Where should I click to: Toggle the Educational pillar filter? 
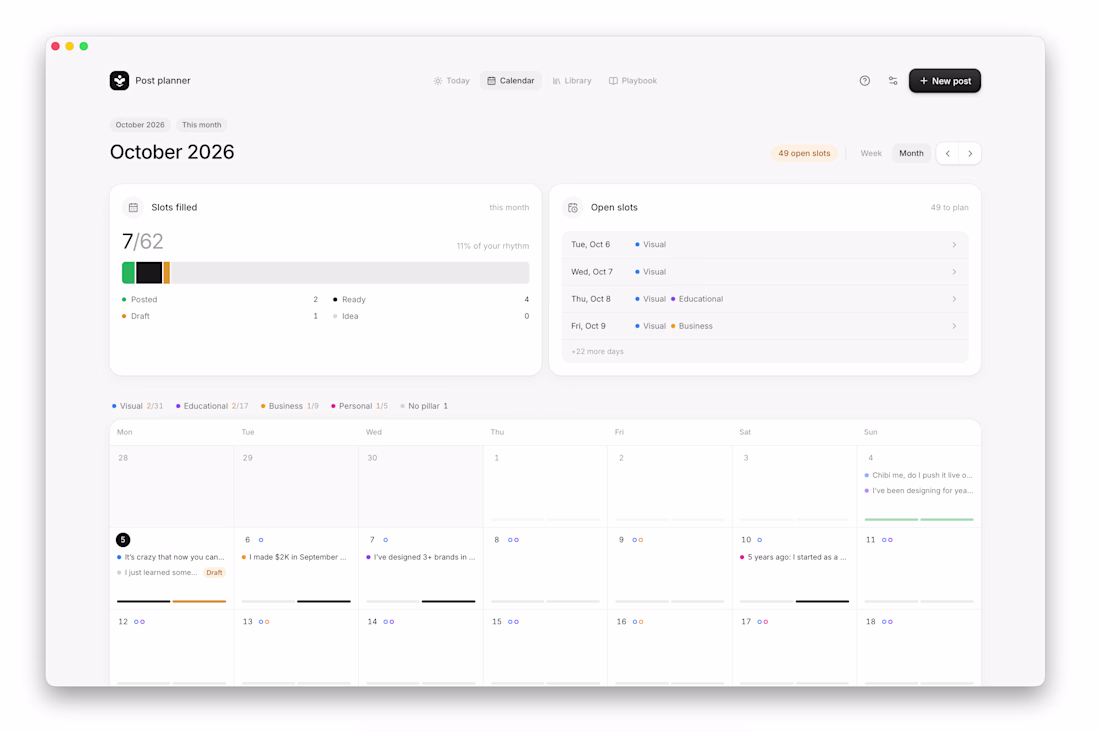(x=212, y=406)
